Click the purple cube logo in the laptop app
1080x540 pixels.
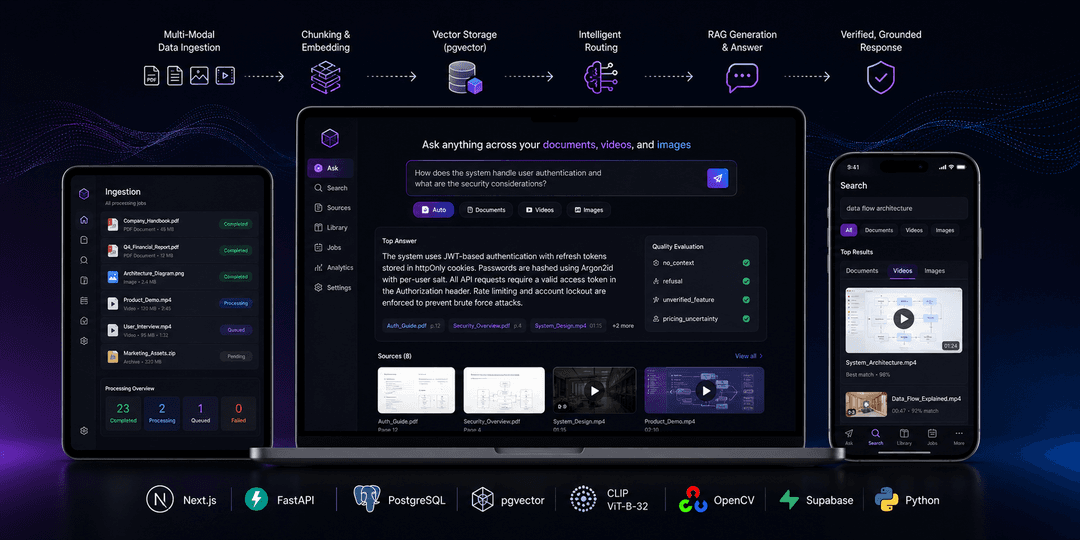[330, 138]
